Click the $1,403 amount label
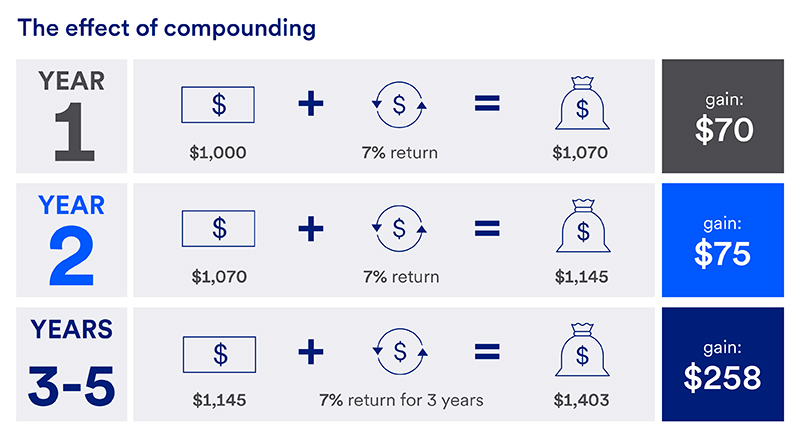This screenshot has width=800, height=441. 580,400
